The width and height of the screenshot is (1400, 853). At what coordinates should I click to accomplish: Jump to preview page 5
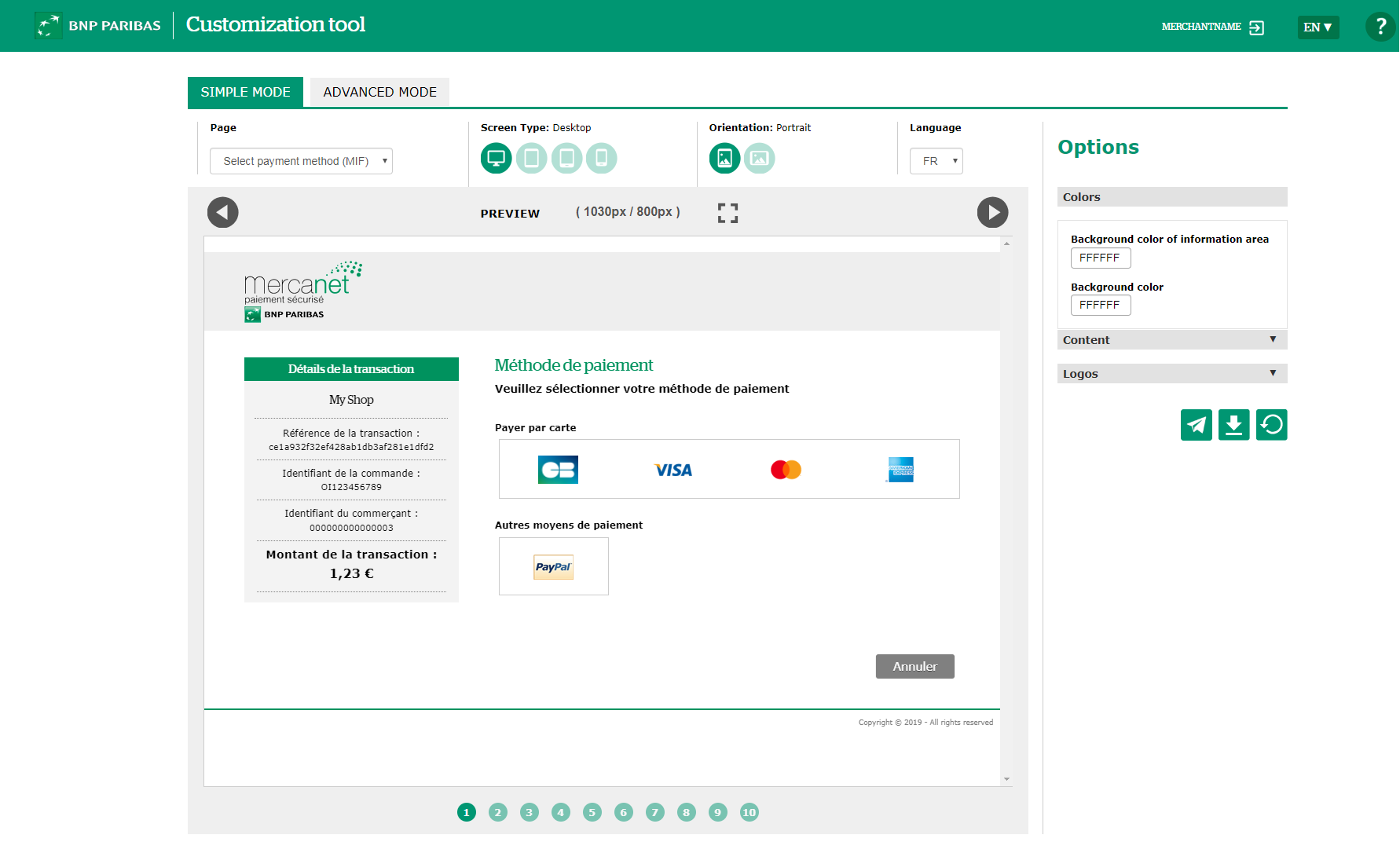(x=592, y=812)
